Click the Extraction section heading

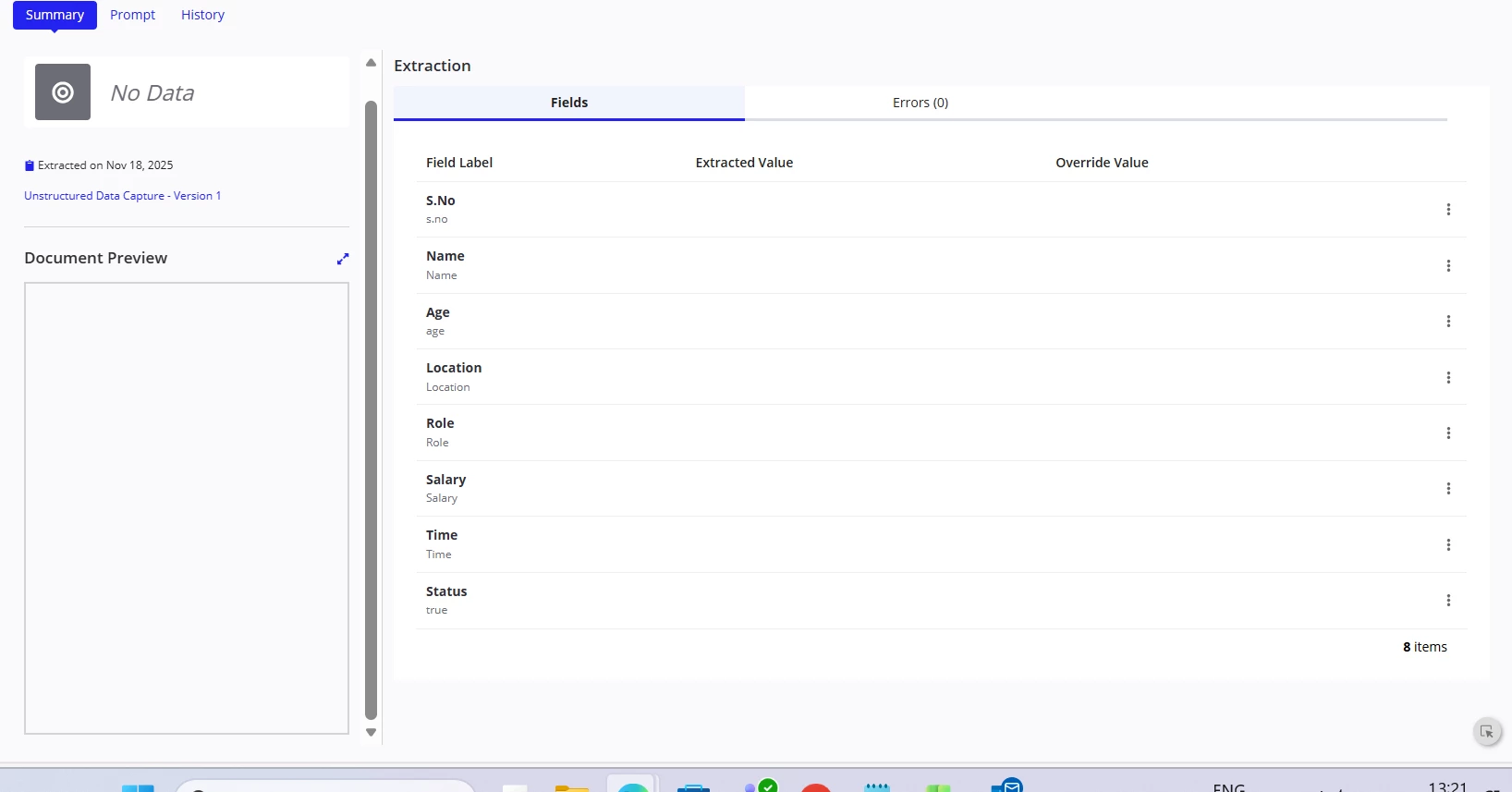[x=433, y=66]
